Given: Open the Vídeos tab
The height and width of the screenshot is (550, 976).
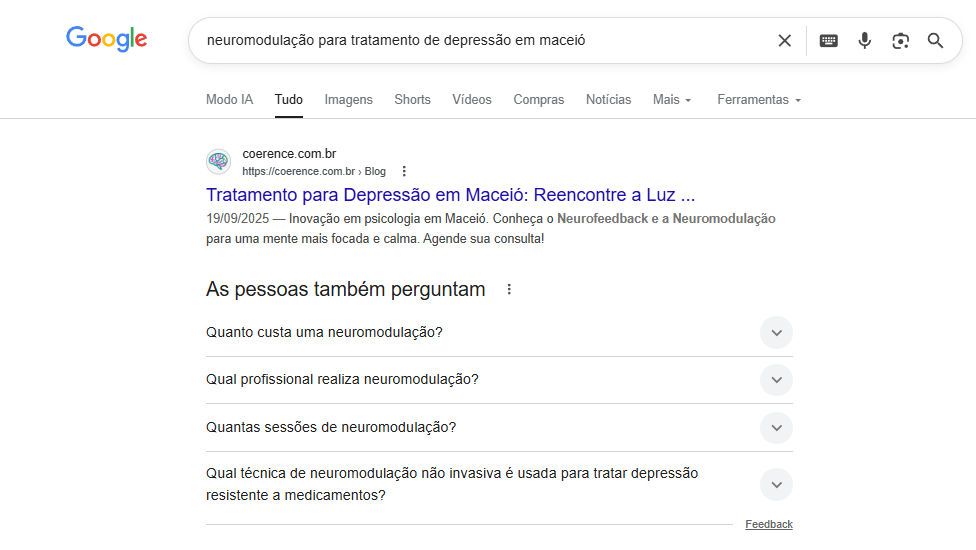Looking at the screenshot, I should click(x=472, y=100).
